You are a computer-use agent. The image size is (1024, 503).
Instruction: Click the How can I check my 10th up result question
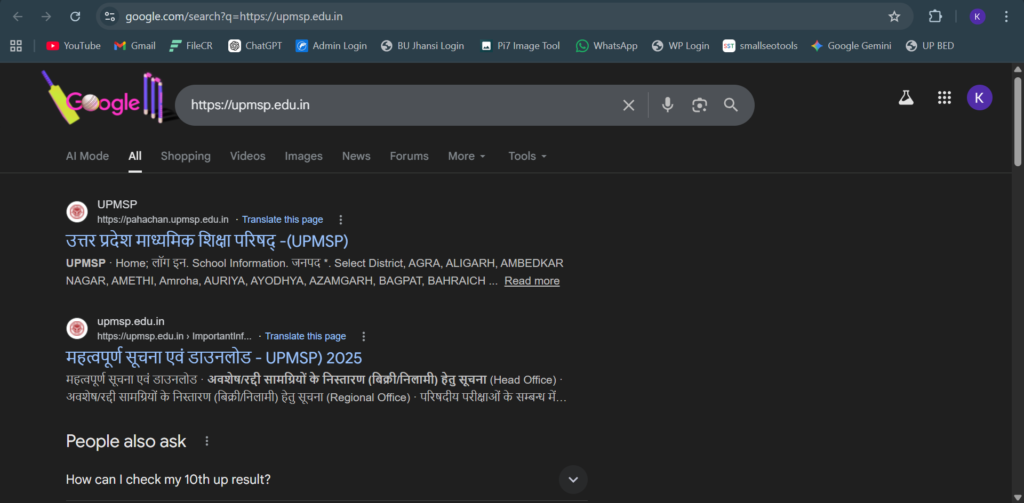click(168, 479)
